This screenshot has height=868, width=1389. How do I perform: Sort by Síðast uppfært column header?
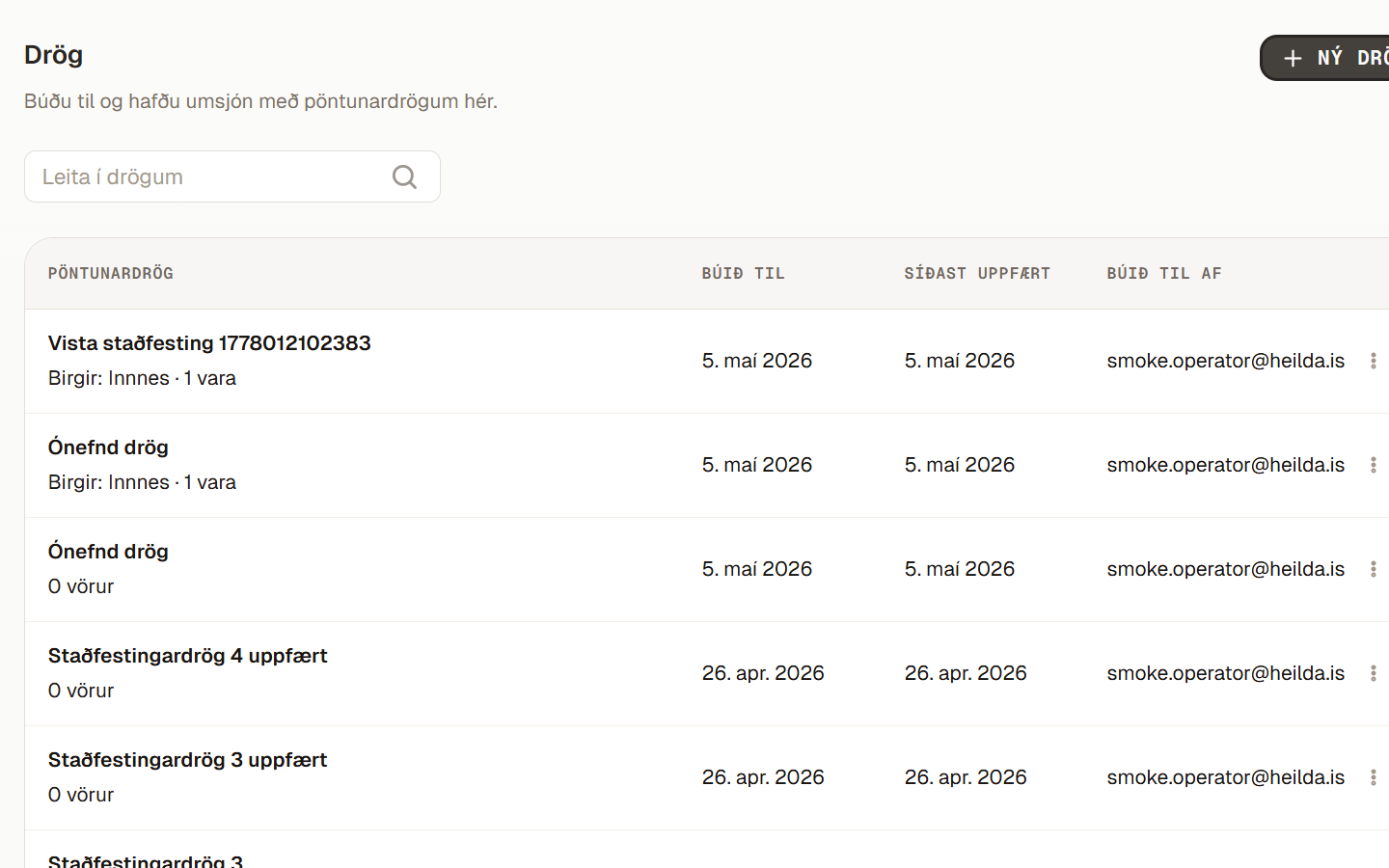tap(977, 273)
